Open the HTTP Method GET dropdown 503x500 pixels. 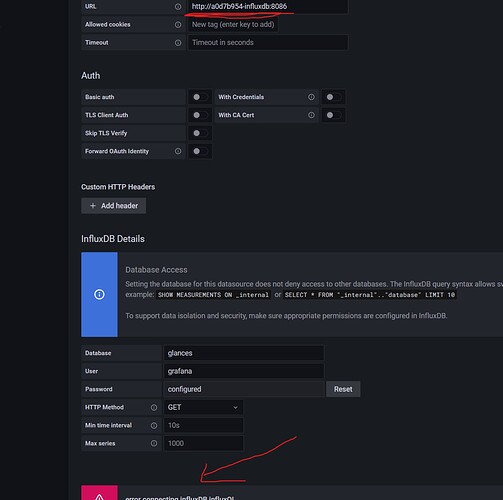(x=203, y=407)
